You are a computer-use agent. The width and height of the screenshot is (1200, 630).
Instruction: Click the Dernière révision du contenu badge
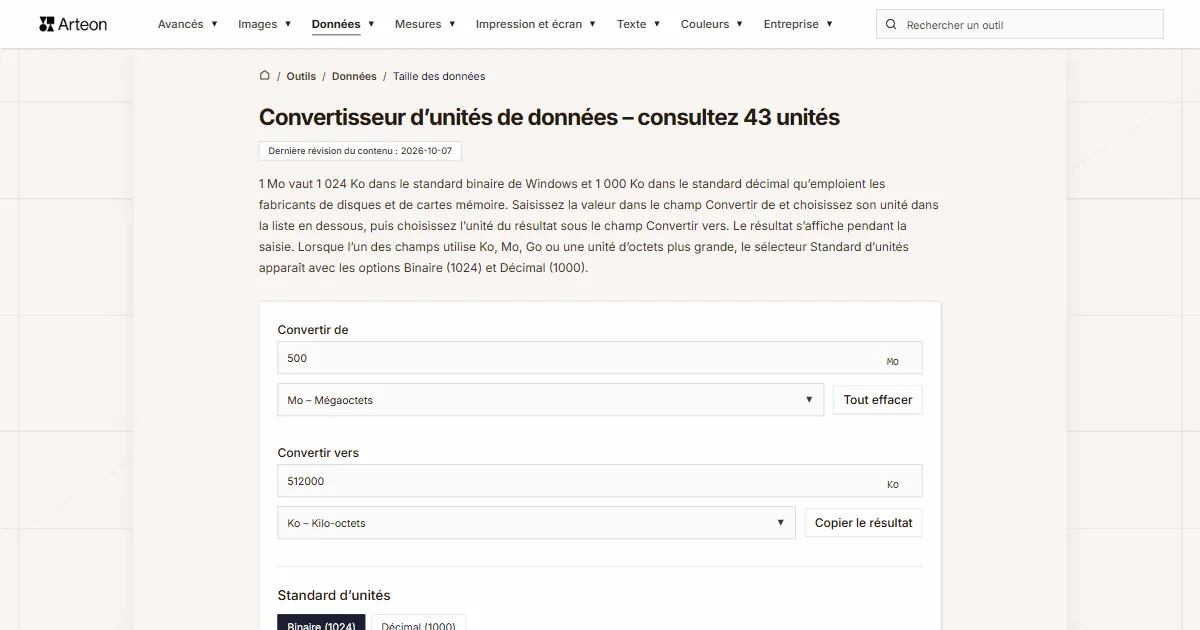coord(360,151)
